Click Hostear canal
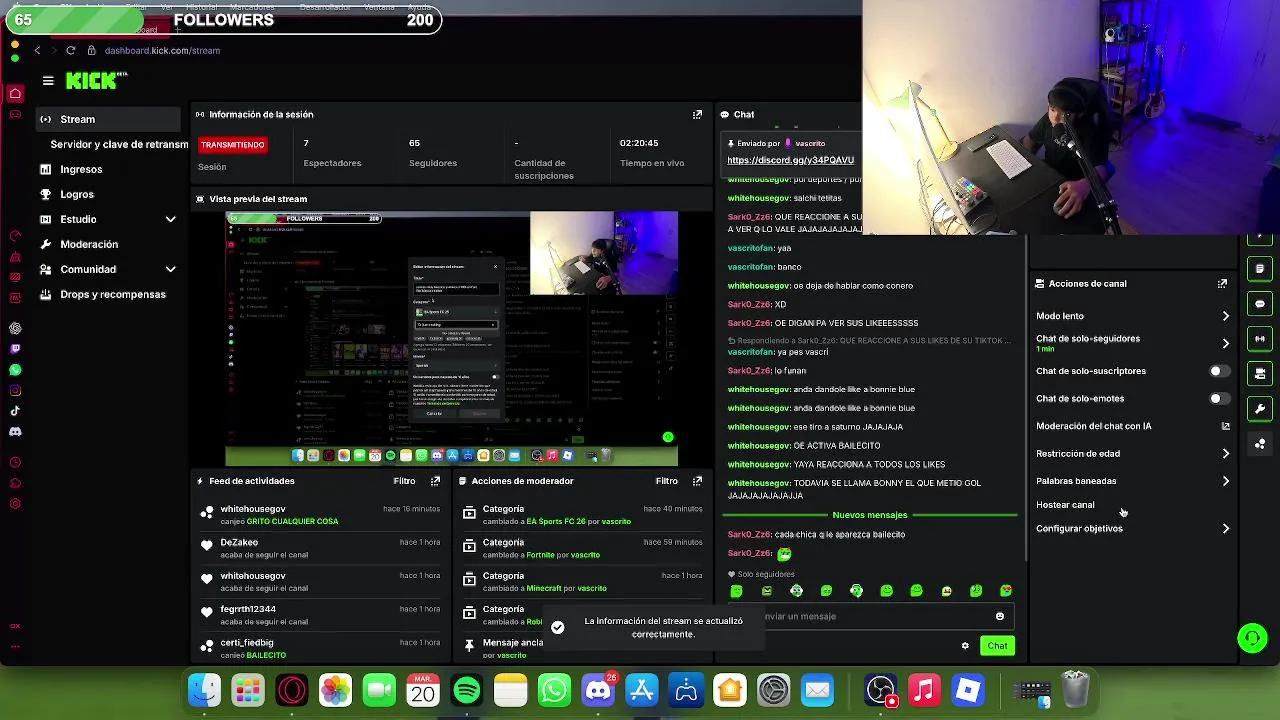Screen dimensions: 1280x720 (1065, 505)
